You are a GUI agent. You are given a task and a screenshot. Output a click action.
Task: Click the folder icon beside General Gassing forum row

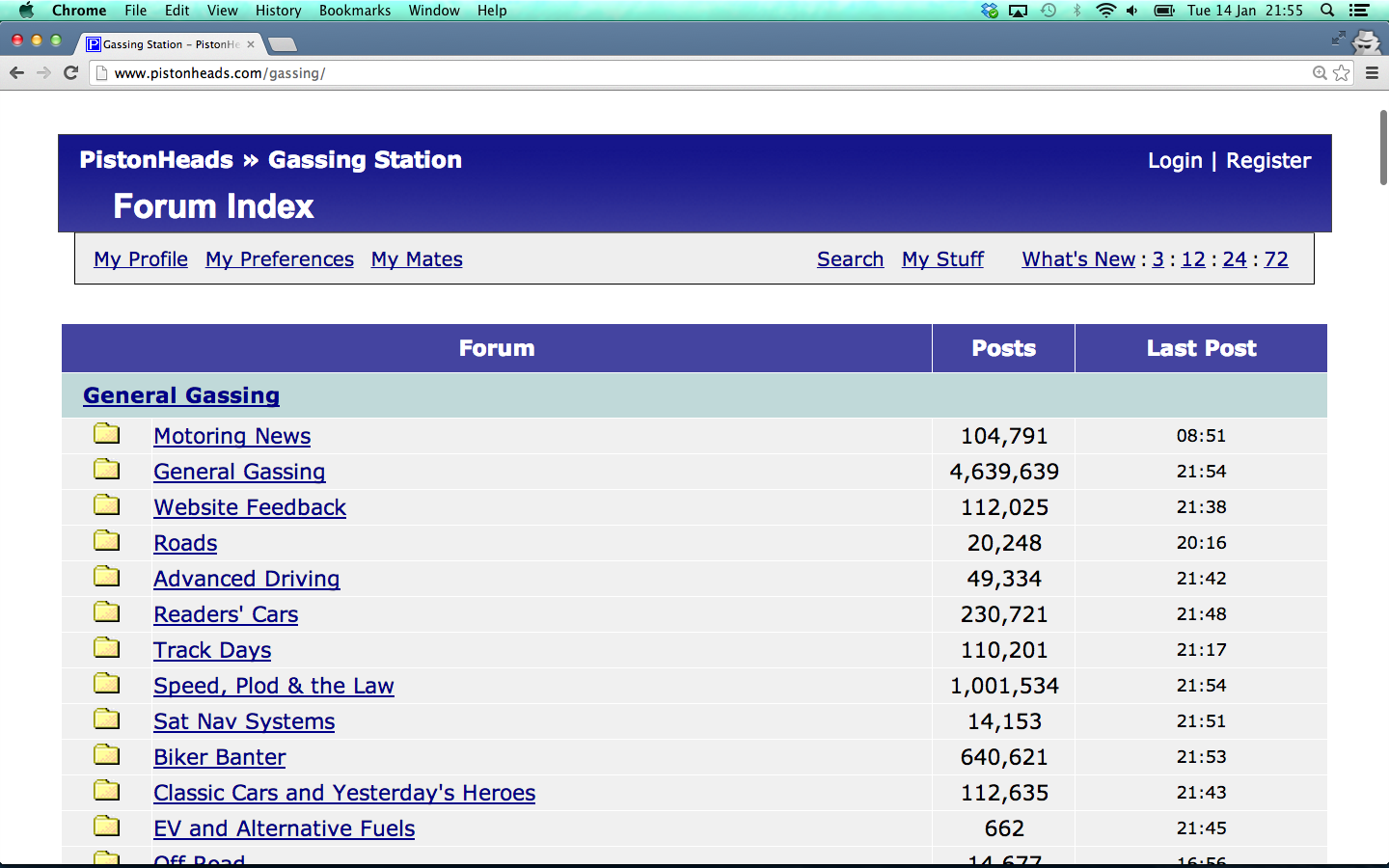click(107, 470)
